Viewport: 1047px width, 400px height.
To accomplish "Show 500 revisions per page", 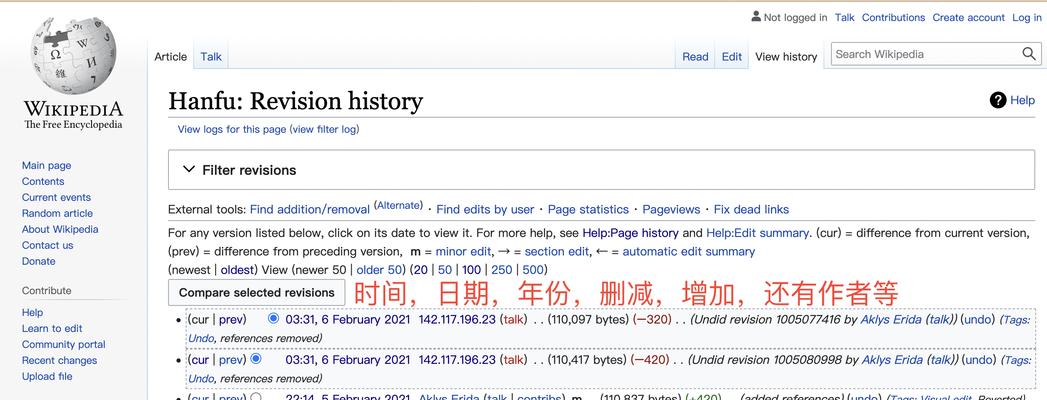I will click(533, 270).
